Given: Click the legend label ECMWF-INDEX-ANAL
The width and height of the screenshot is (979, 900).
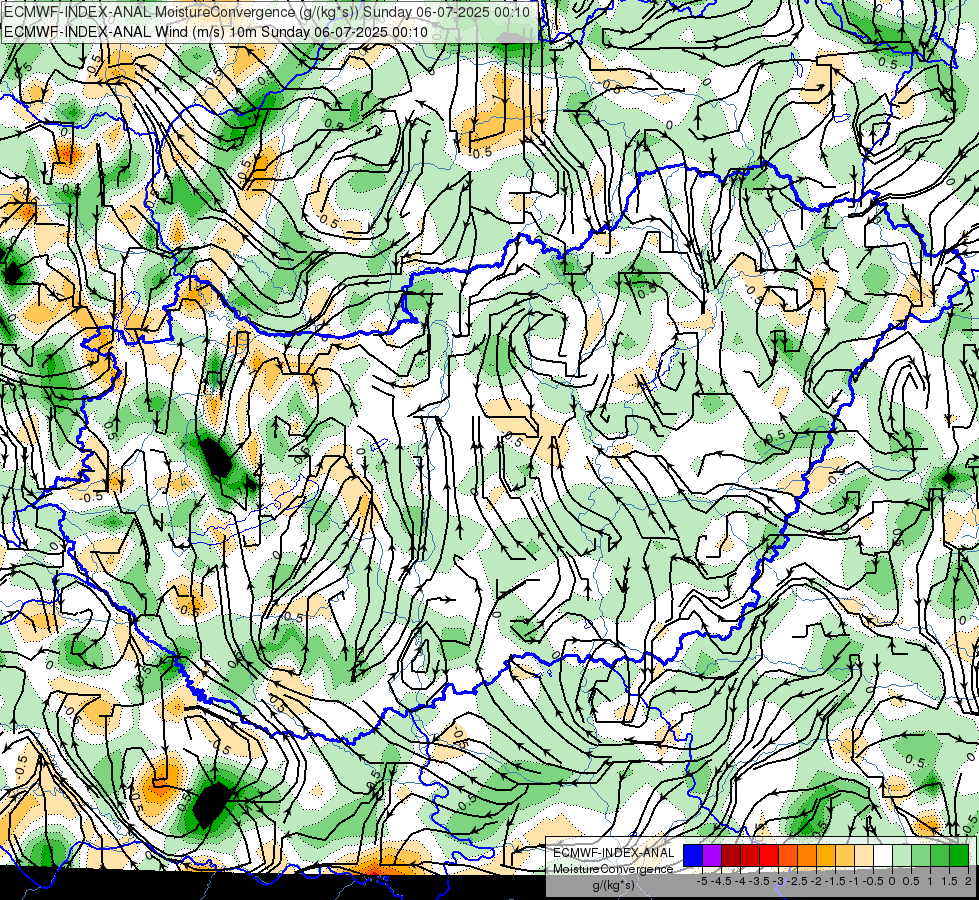Looking at the screenshot, I should pyautogui.click(x=614, y=853).
